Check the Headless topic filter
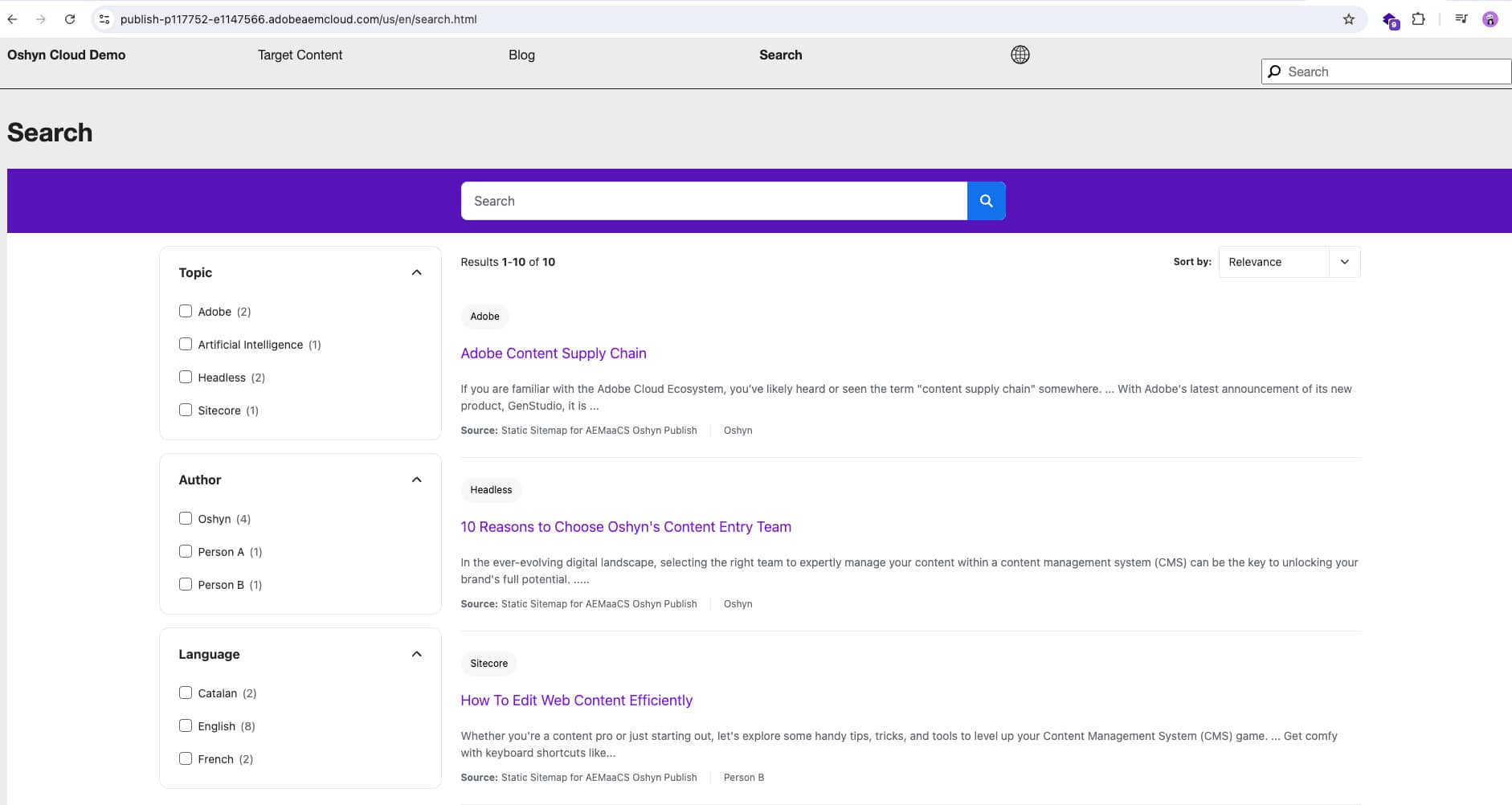The width and height of the screenshot is (1512, 805). [x=186, y=377]
